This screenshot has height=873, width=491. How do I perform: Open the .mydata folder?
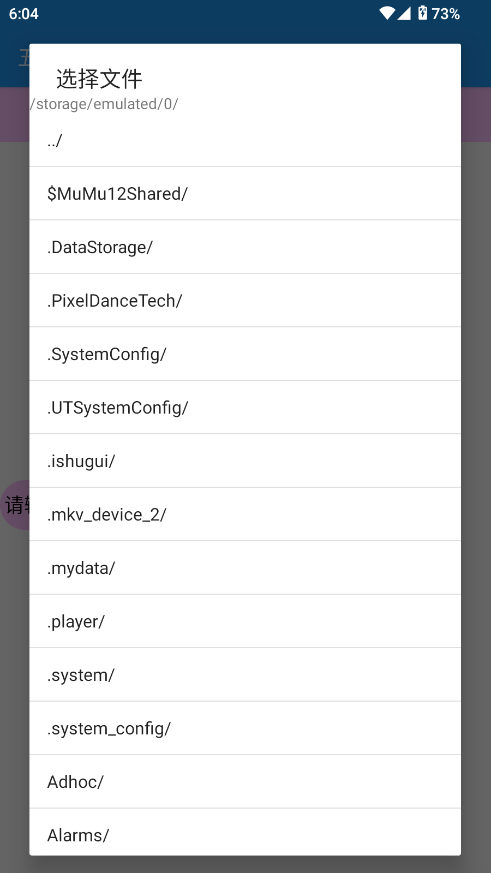click(x=245, y=568)
